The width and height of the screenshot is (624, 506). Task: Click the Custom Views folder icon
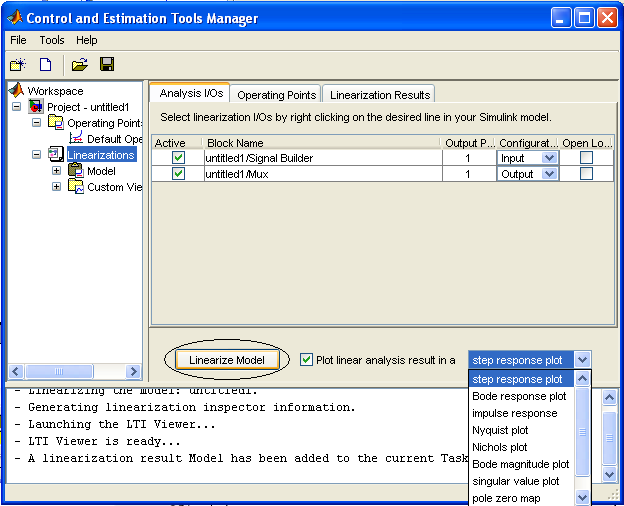(75, 187)
